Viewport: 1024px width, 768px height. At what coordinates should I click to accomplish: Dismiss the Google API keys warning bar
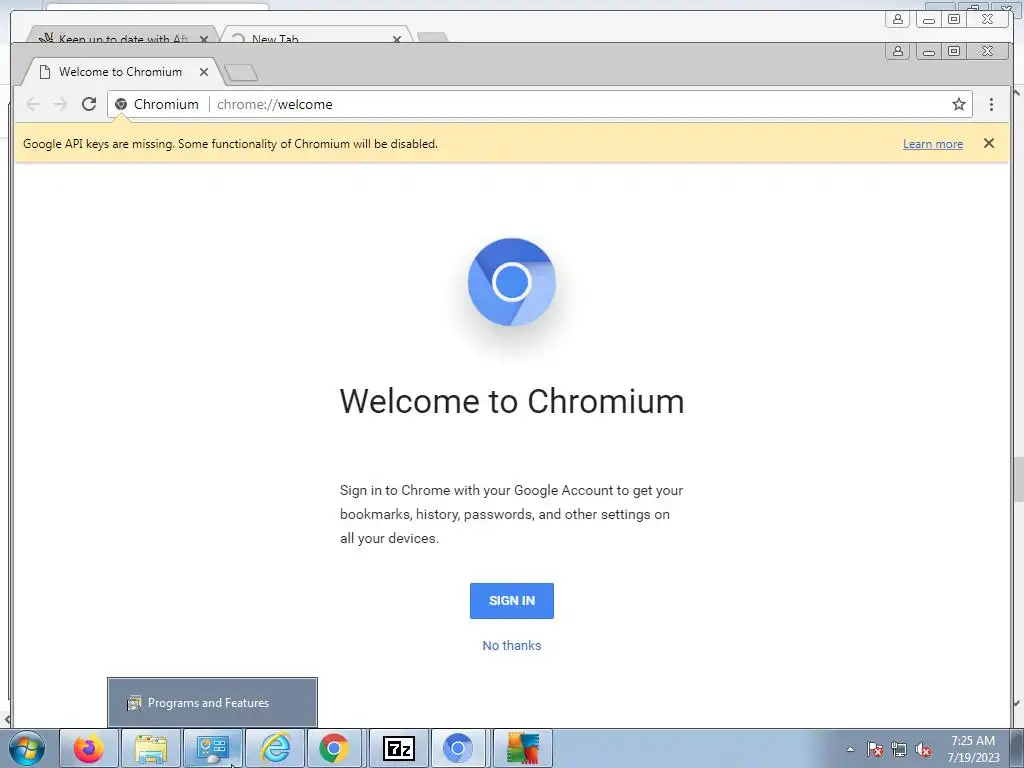[x=989, y=143]
